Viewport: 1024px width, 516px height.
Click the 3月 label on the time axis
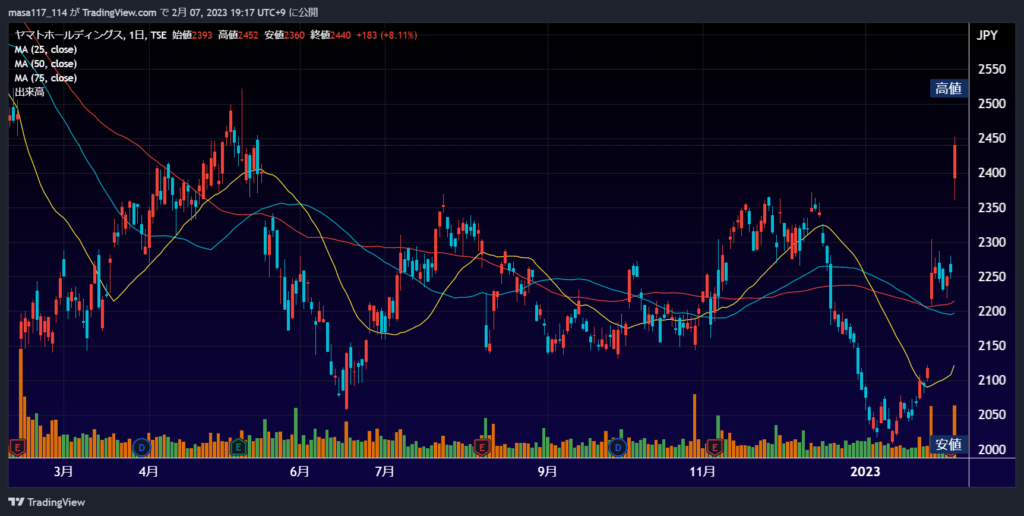[63, 472]
